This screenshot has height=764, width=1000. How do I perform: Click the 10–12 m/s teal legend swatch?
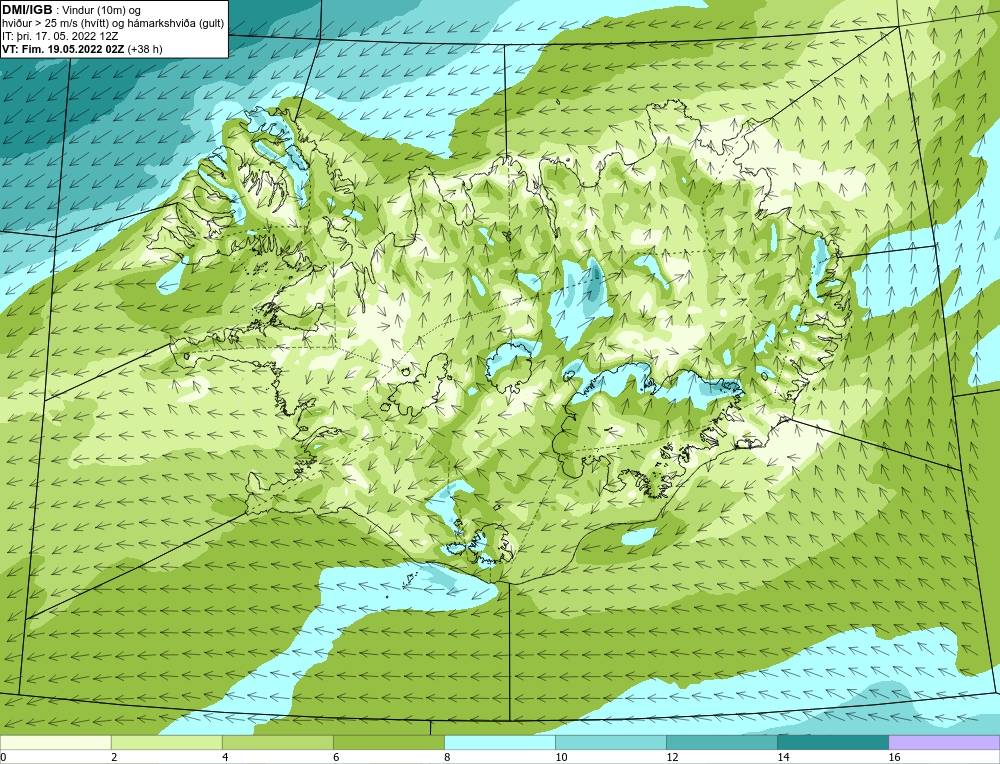[610, 742]
